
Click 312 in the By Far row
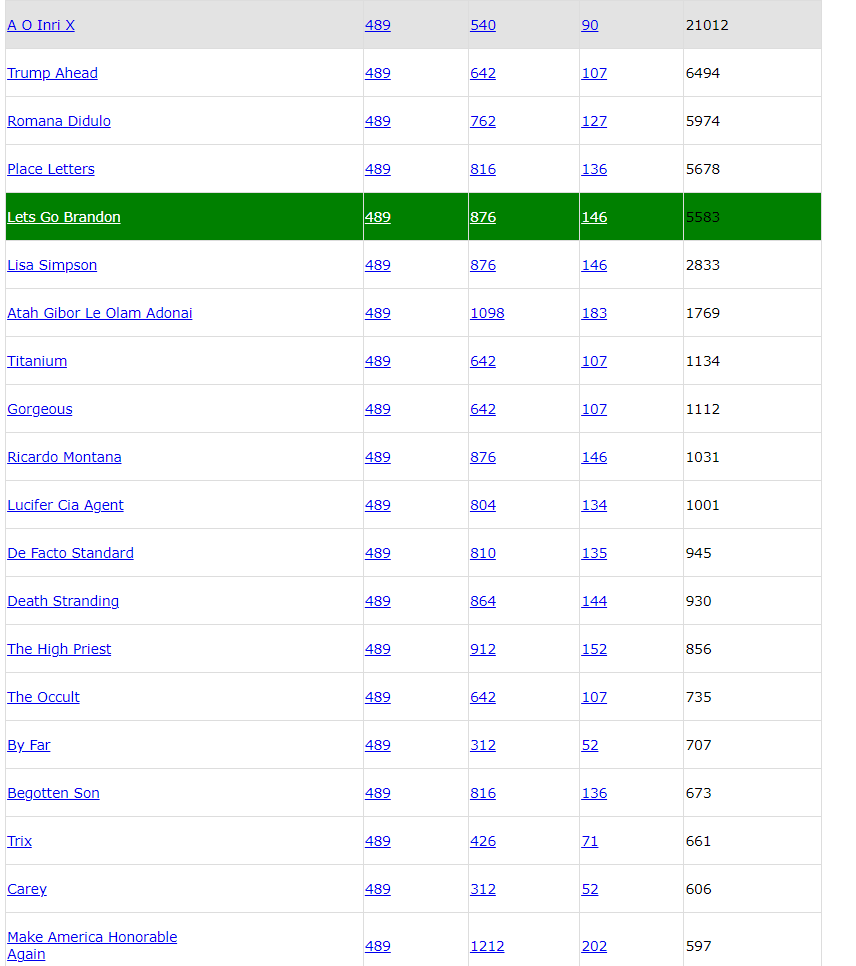point(483,746)
